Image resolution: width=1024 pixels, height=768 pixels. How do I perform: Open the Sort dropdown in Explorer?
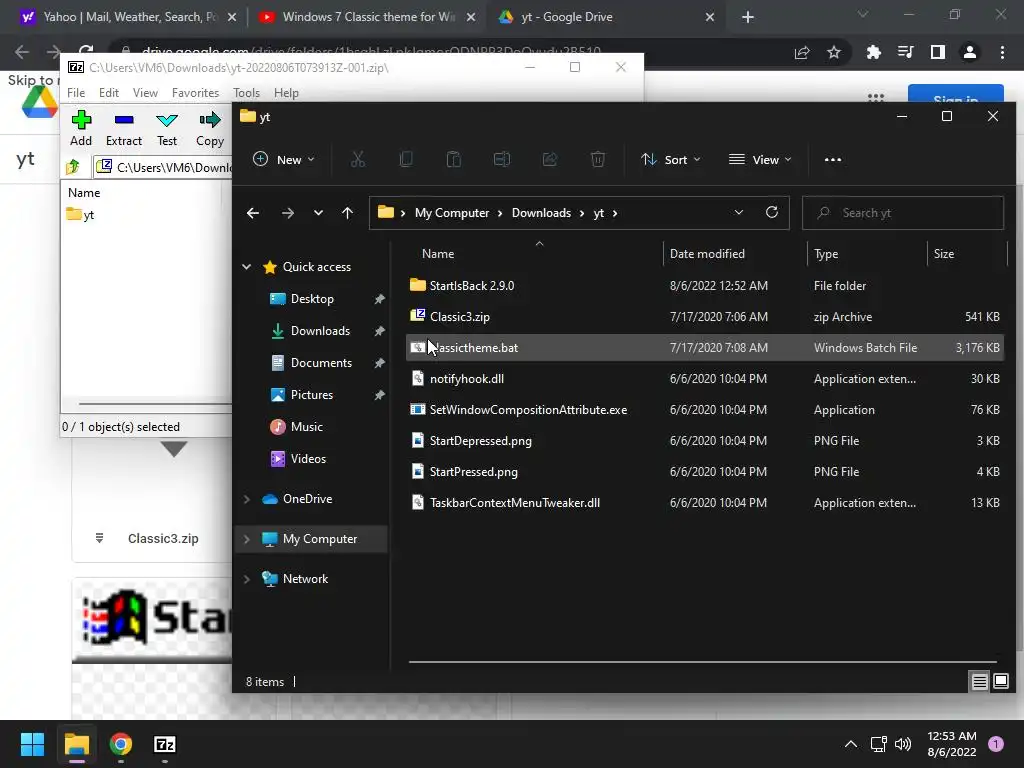(671, 159)
